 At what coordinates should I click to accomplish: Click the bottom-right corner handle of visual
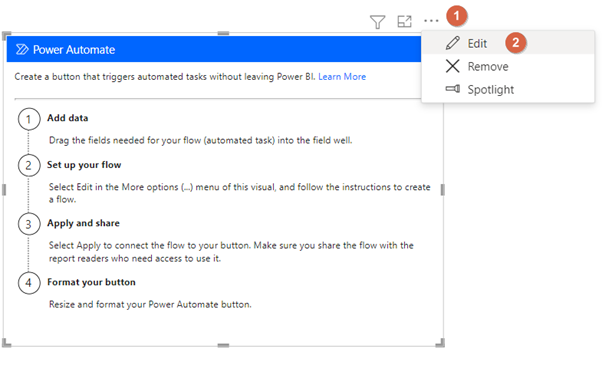[x=440, y=343]
